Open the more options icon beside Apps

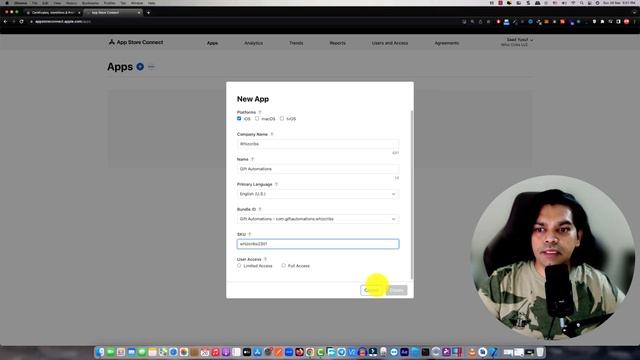[x=151, y=67]
